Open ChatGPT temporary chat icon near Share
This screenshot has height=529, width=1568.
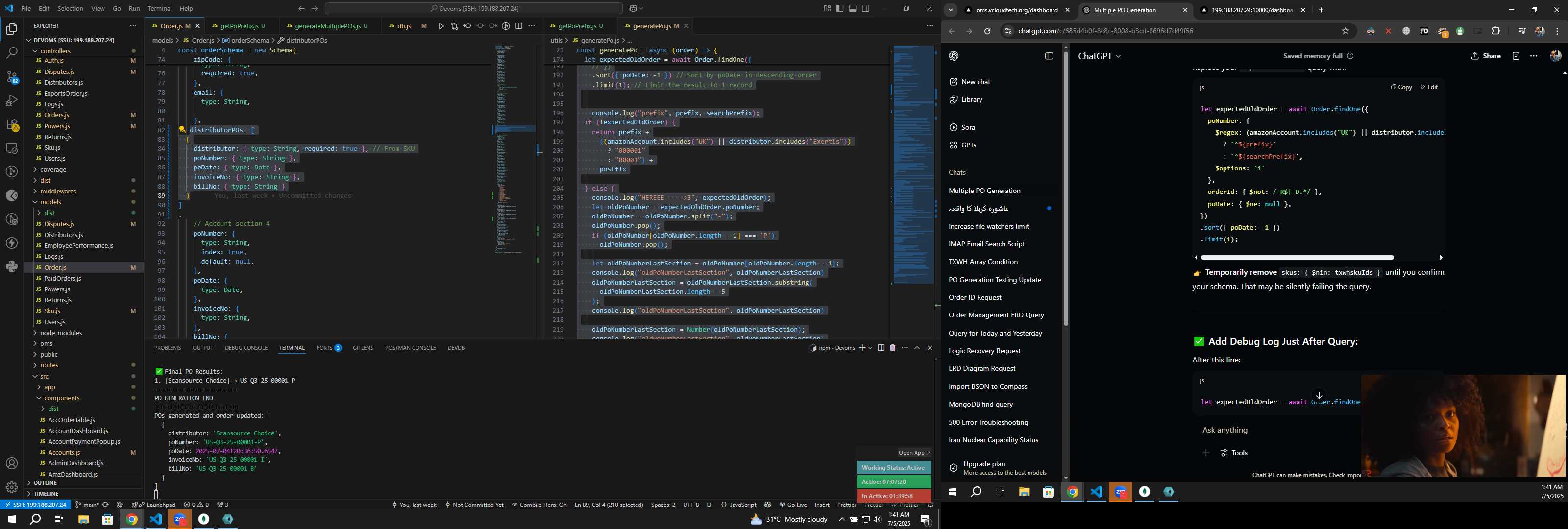coord(1516,56)
